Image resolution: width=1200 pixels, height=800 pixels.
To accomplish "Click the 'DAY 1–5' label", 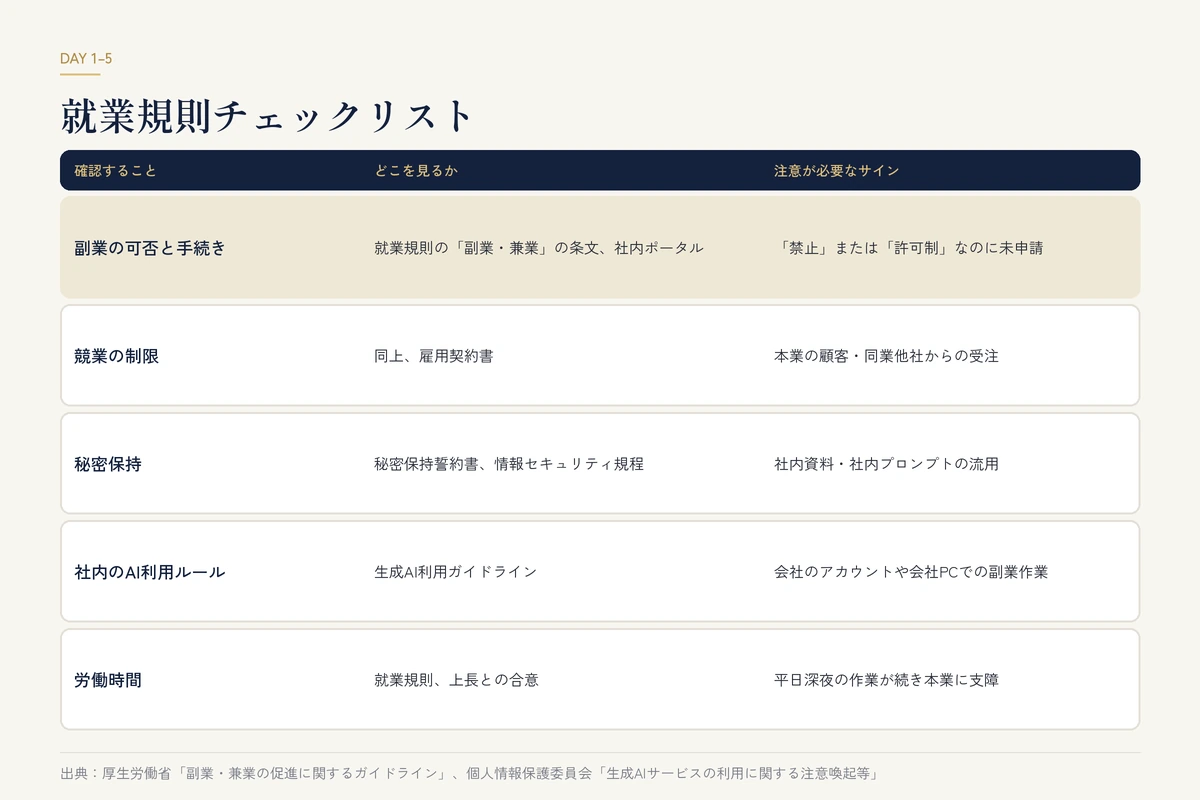I will pos(86,59).
